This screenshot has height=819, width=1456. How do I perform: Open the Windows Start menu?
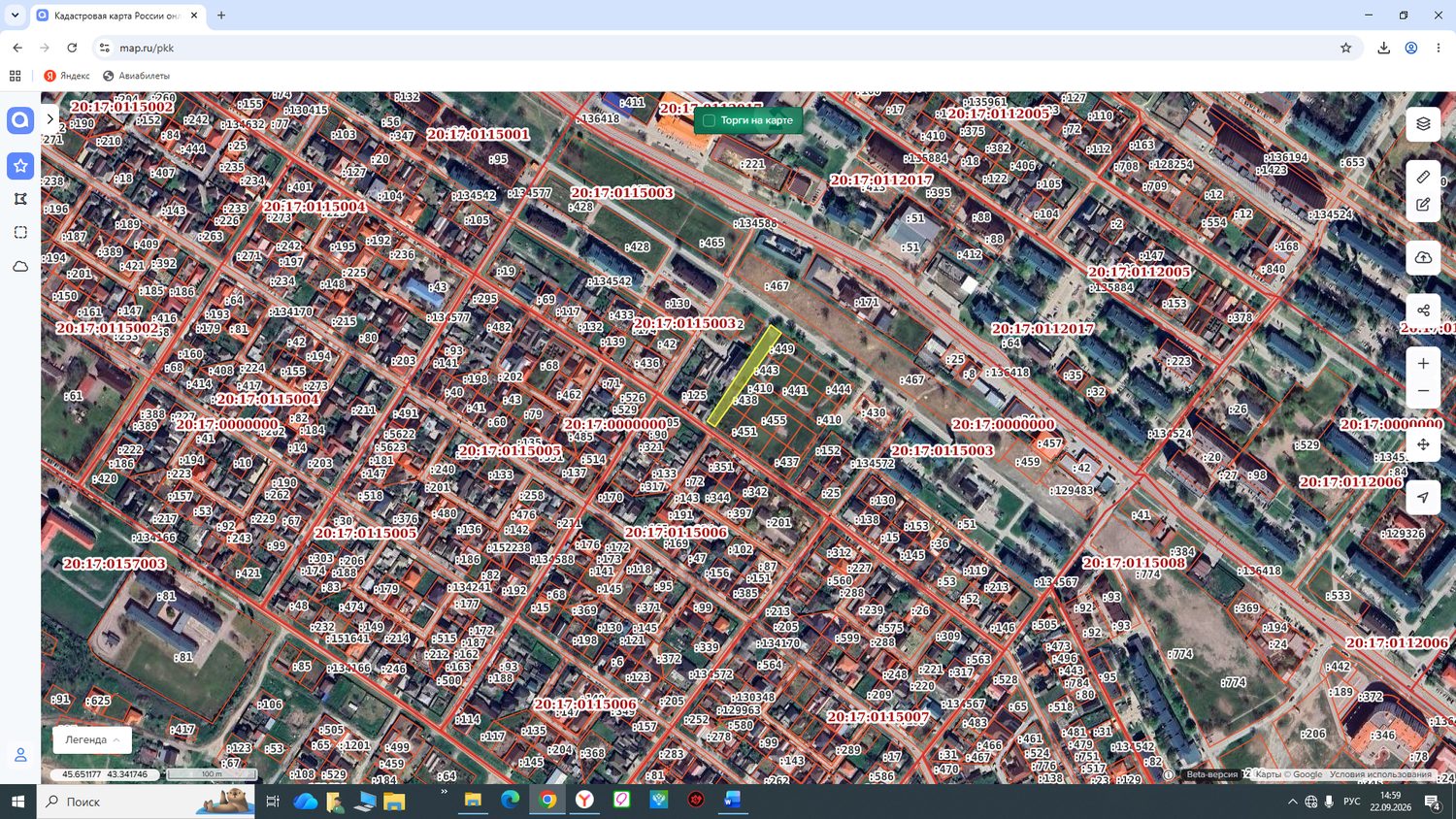17,802
